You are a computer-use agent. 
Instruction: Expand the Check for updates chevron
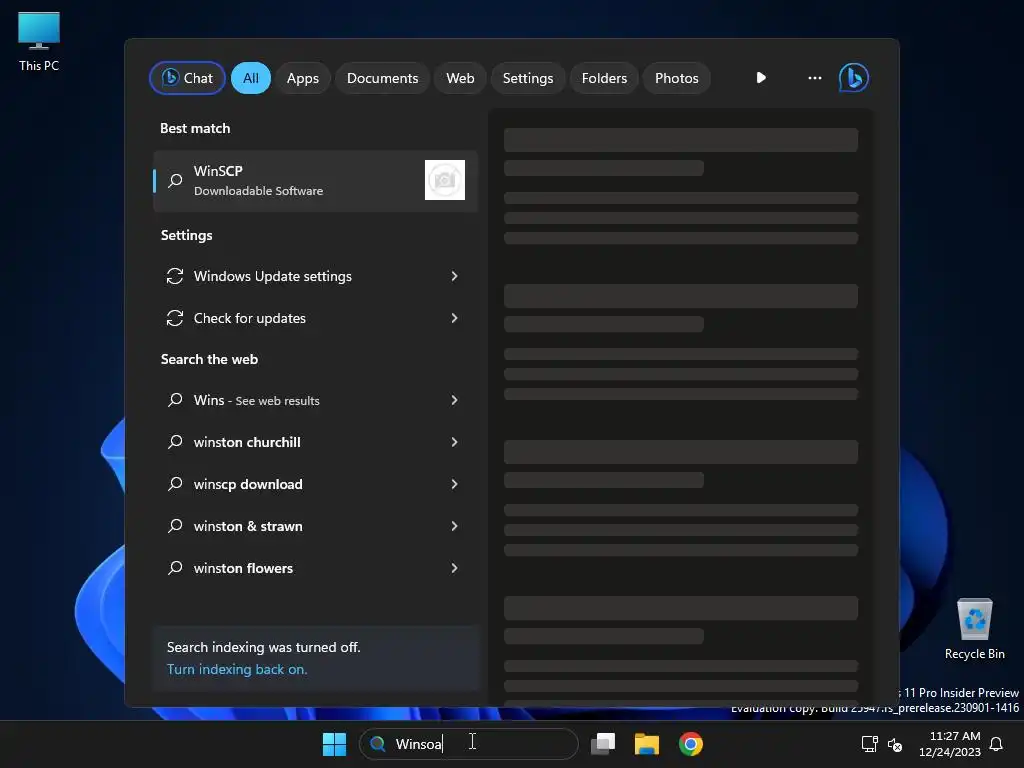tap(455, 318)
